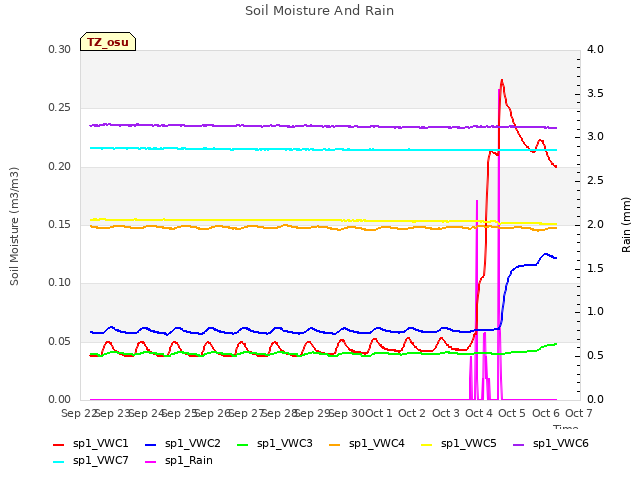The height and width of the screenshot is (480, 640).
Task: Click the orange sp1_VWC4 legend swatch
Action: (335, 445)
